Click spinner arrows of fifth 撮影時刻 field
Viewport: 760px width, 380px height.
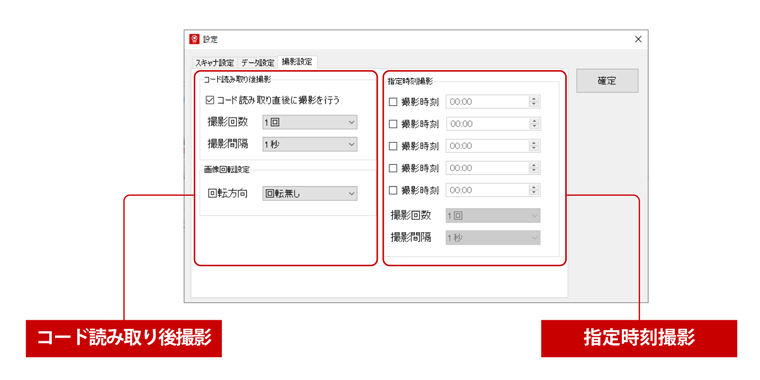click(x=535, y=190)
